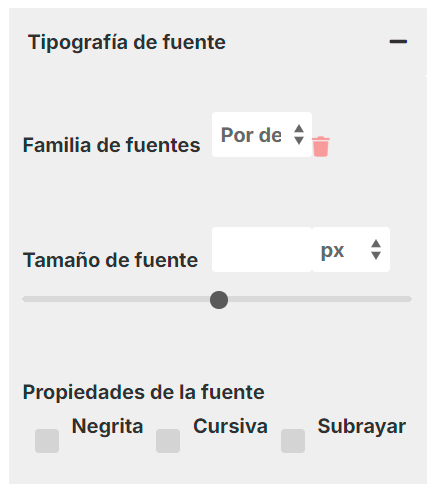This screenshot has width=432, height=488.
Task: Enable the Cursiva checkbox
Action: (x=168, y=441)
